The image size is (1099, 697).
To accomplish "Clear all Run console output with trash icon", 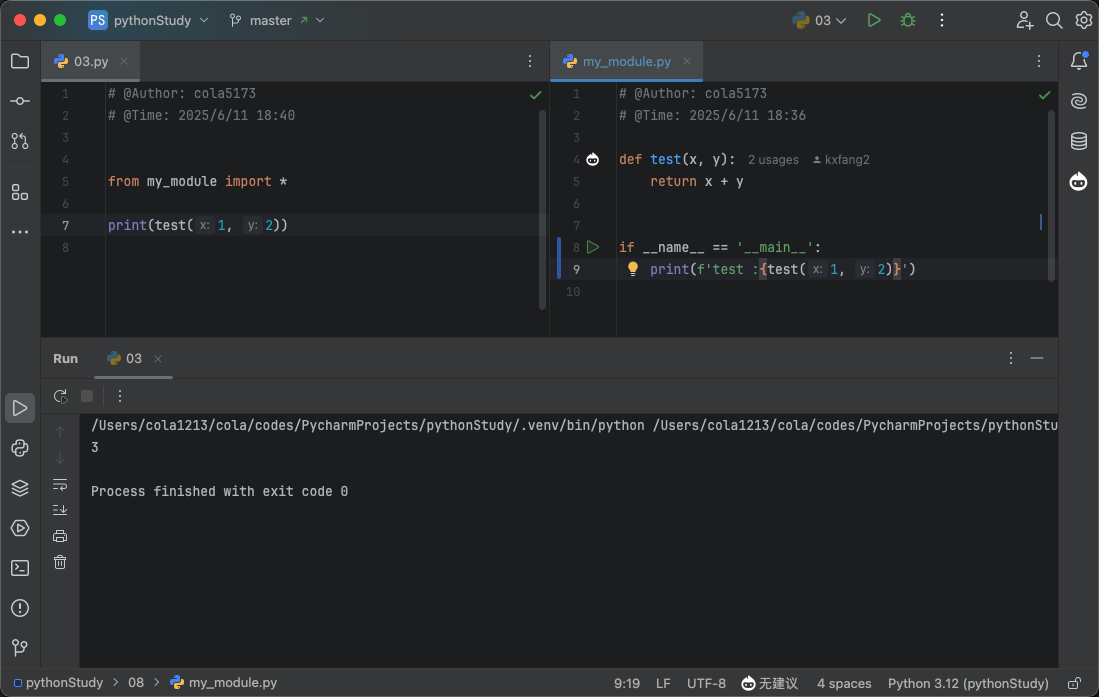I will 60,562.
